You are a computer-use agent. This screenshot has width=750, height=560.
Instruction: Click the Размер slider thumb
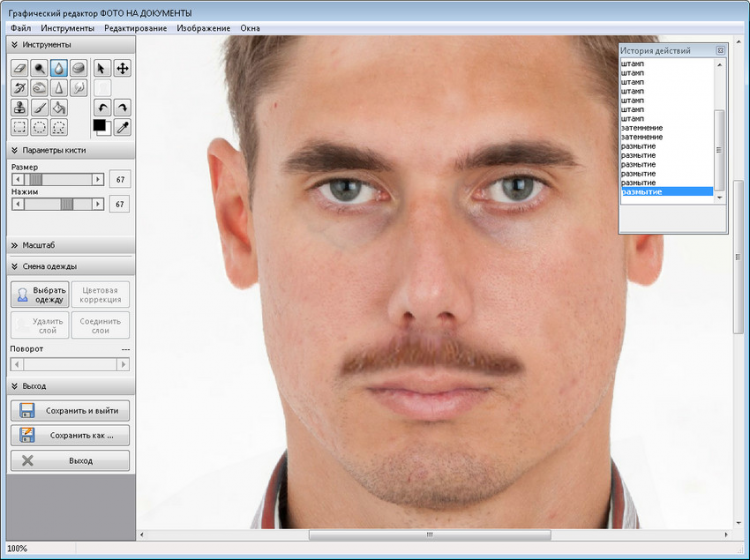click(36, 179)
